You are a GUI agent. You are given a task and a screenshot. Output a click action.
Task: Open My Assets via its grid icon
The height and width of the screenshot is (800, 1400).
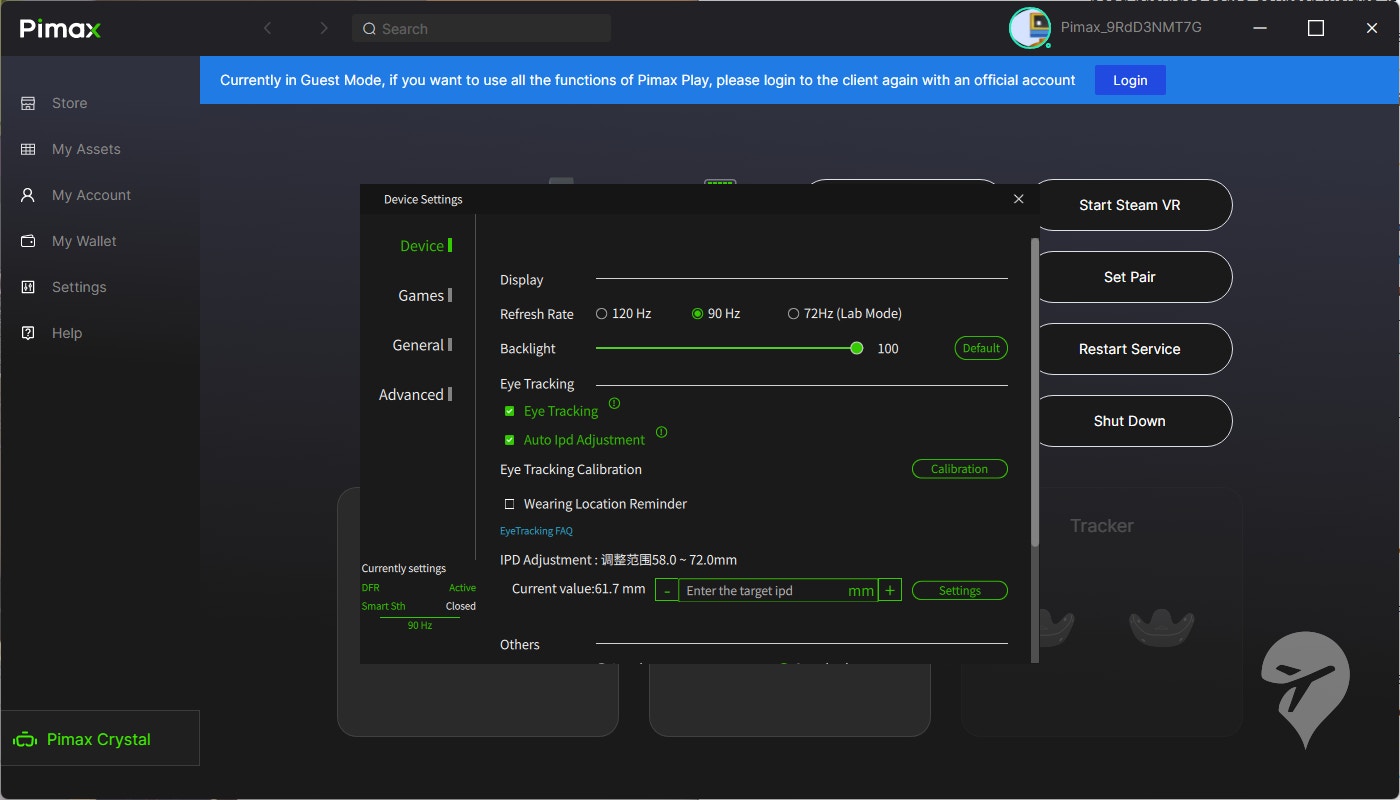(x=28, y=149)
